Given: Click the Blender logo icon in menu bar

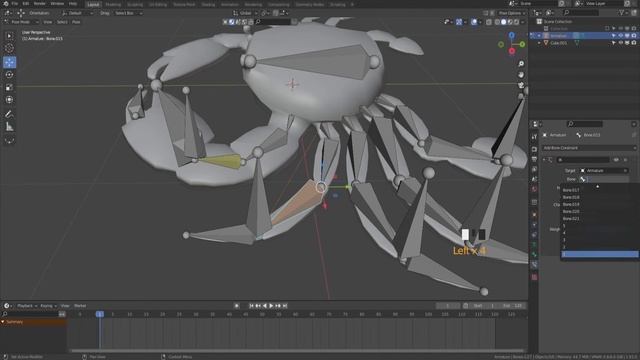Looking at the screenshot, I should pyautogui.click(x=5, y=4).
